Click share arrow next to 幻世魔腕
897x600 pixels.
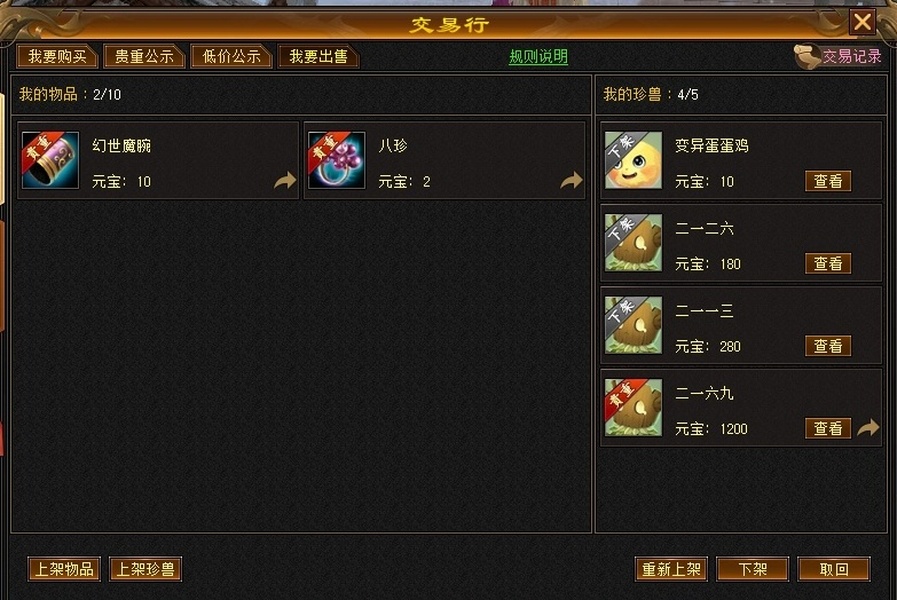(285, 180)
